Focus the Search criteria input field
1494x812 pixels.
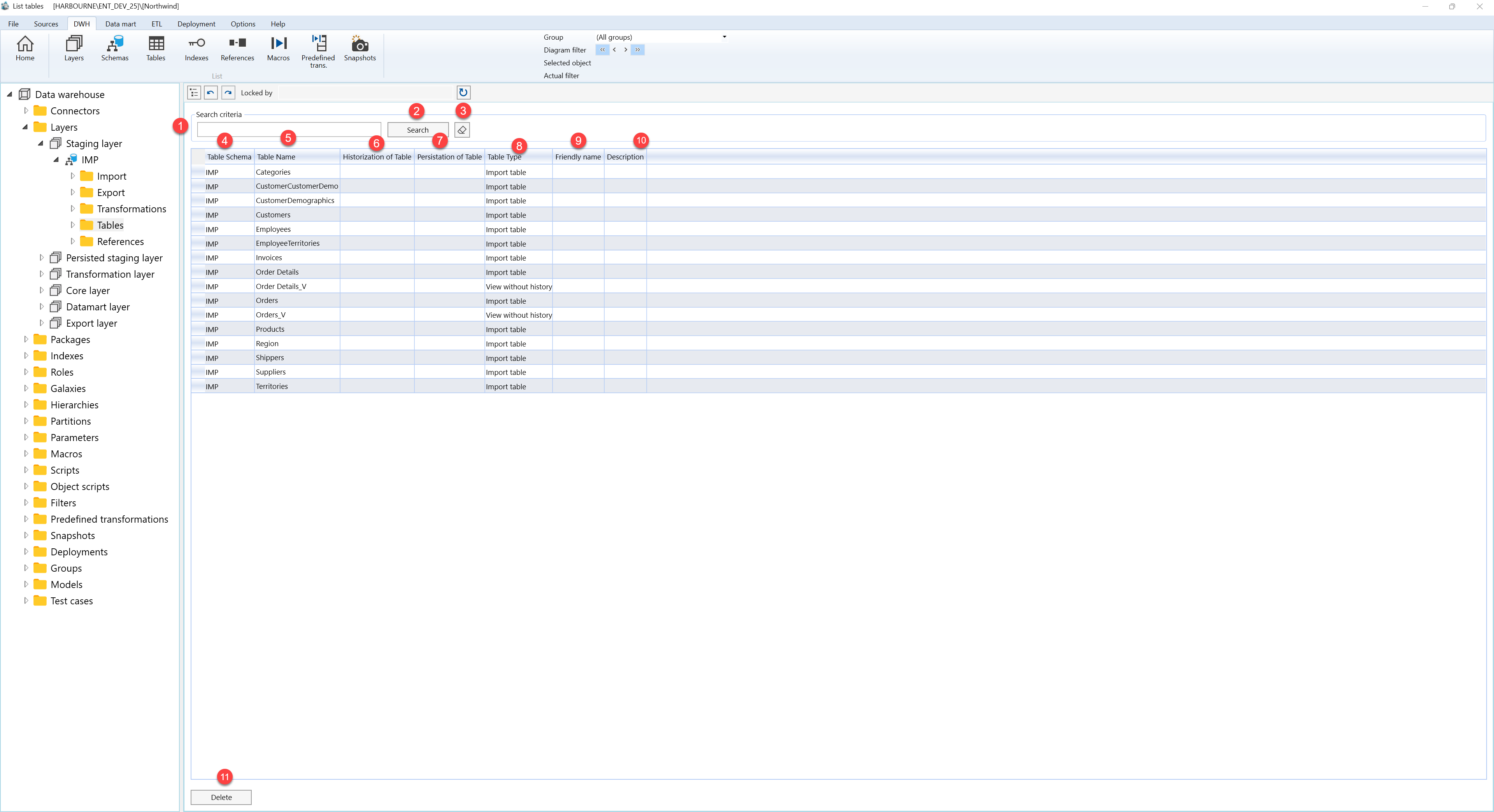[x=289, y=130]
